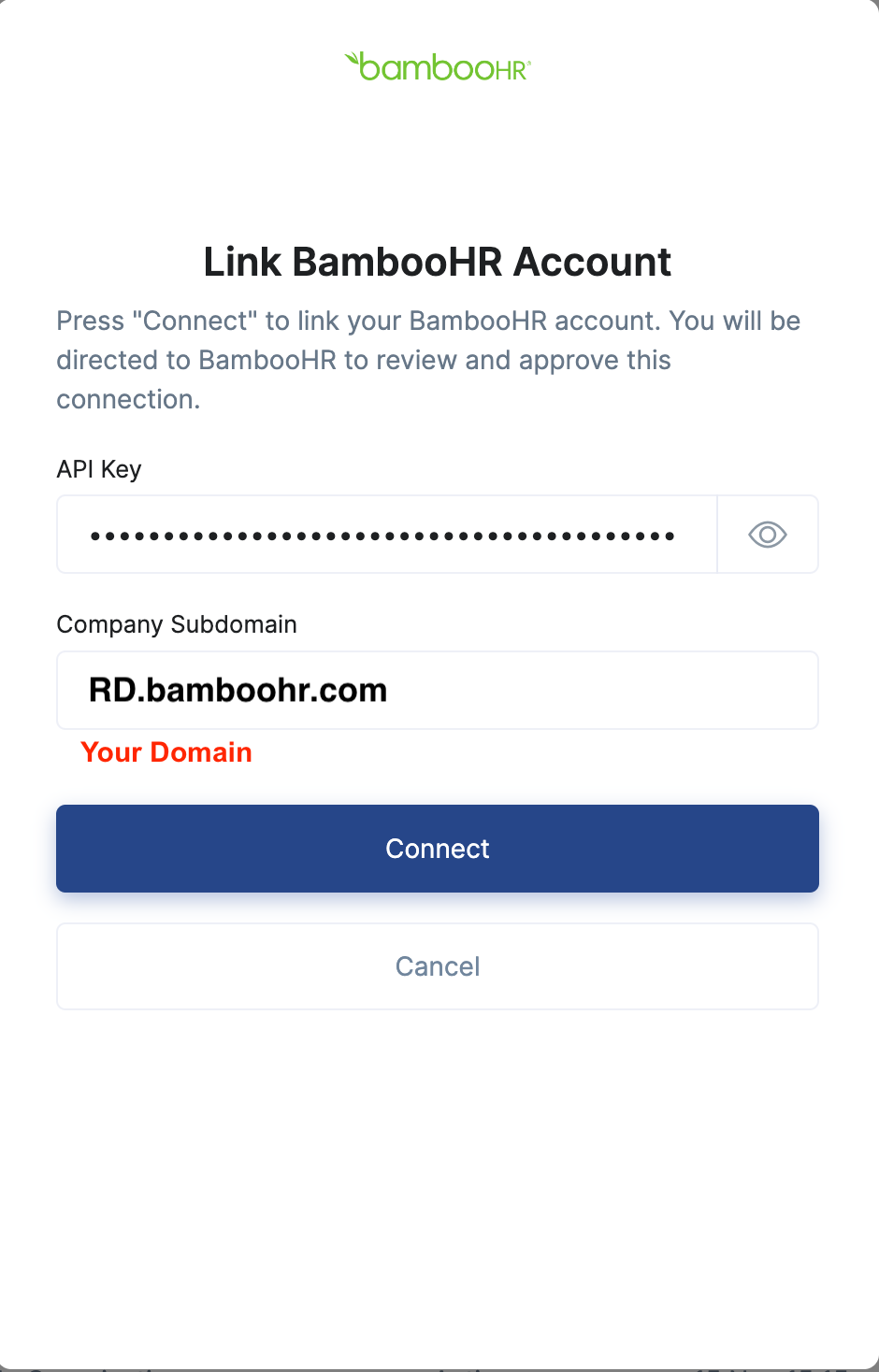Reveal the API key with eye icon
Screen dimensions: 879x1372
point(768,535)
